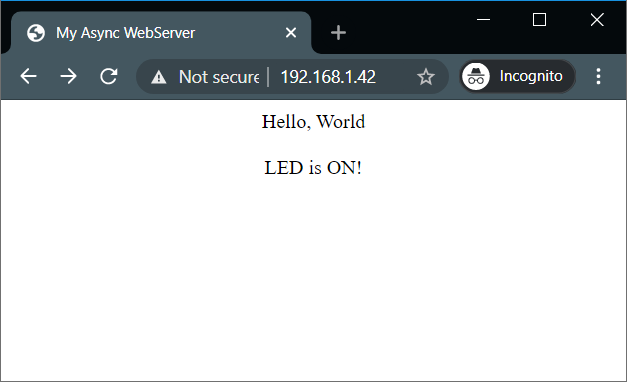Bookmark this page with the star icon
The height and width of the screenshot is (382, 627).
(425, 76)
